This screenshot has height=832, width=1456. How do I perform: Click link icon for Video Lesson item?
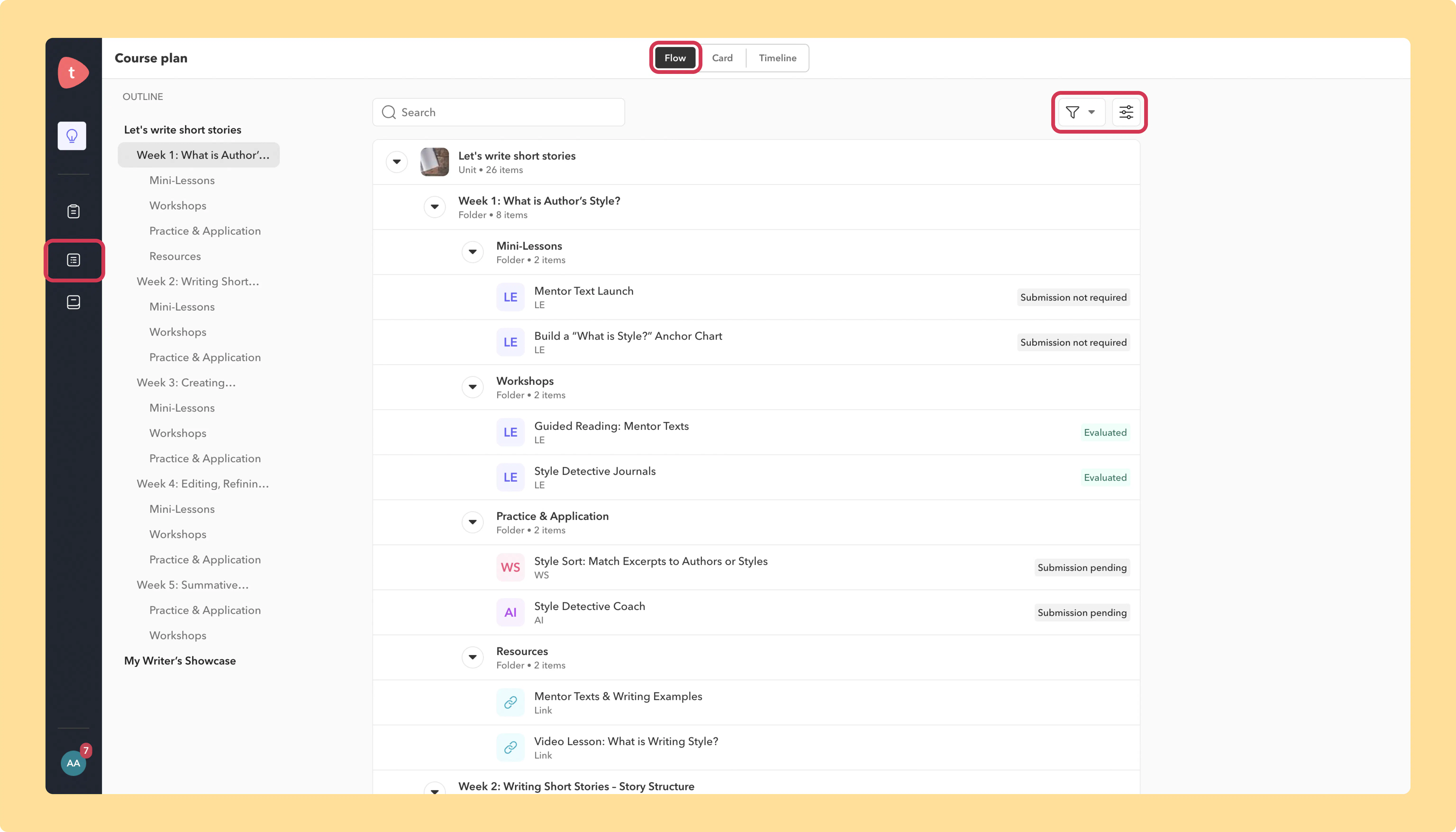(510, 747)
